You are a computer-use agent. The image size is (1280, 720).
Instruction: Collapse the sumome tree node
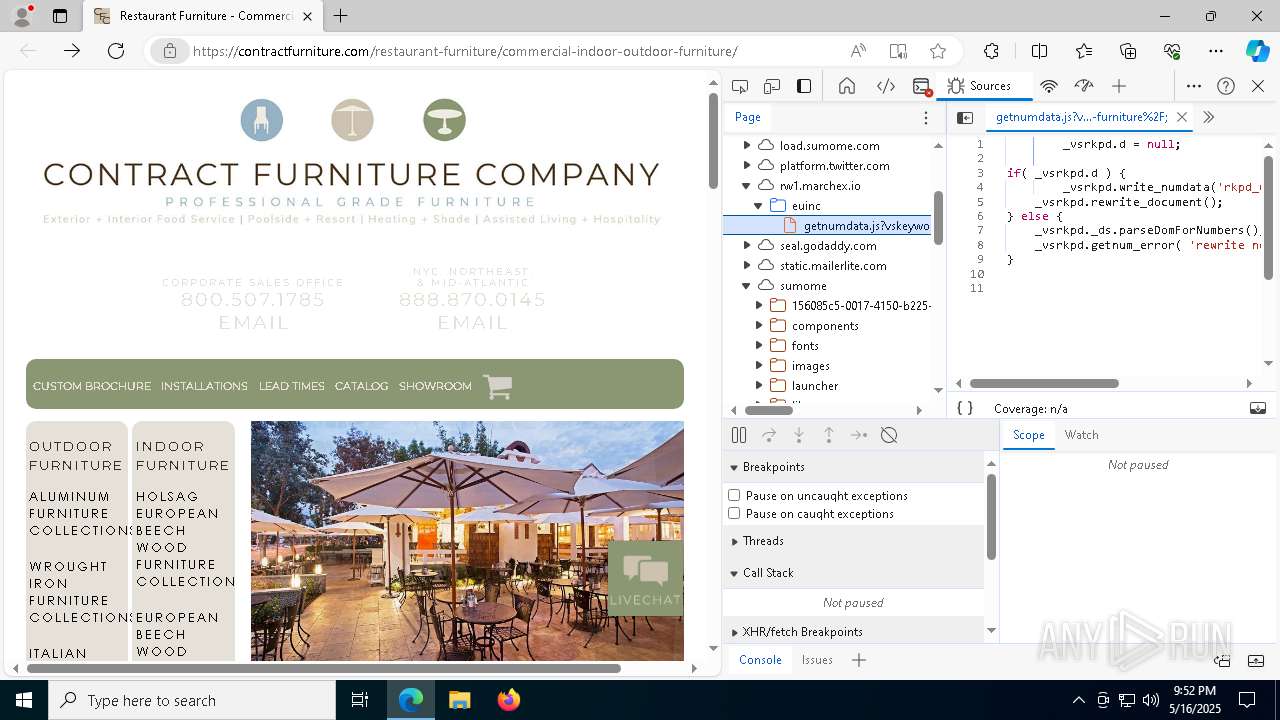(x=746, y=285)
